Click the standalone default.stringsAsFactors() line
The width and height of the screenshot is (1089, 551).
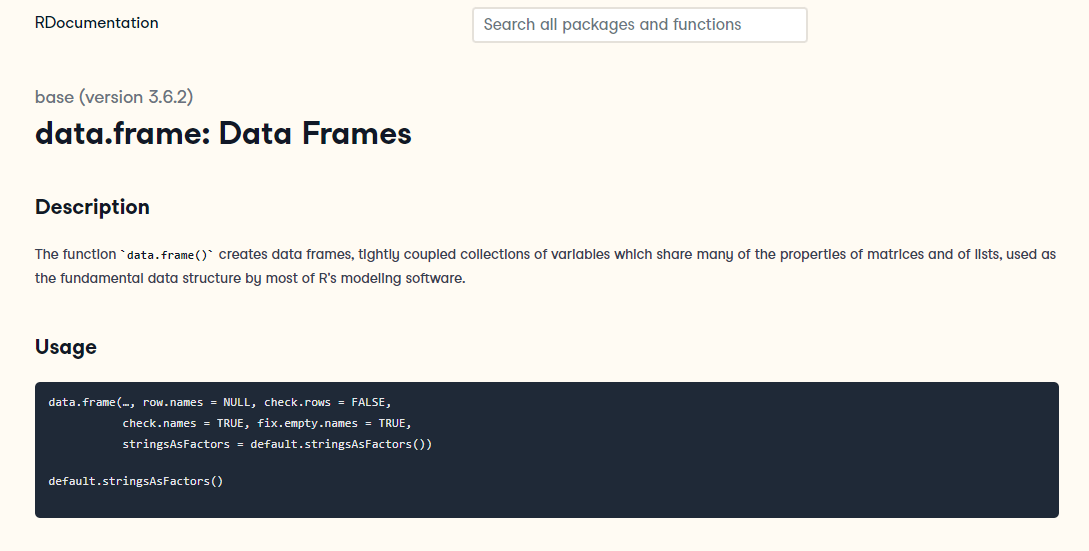pos(136,481)
